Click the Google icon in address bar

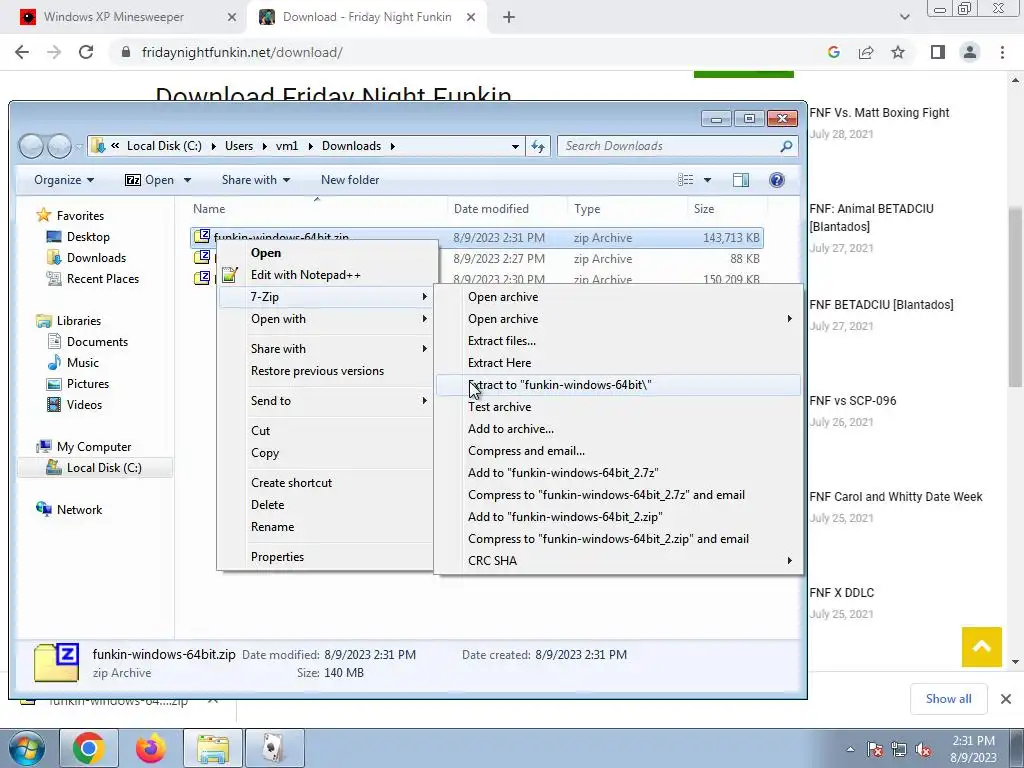(833, 52)
